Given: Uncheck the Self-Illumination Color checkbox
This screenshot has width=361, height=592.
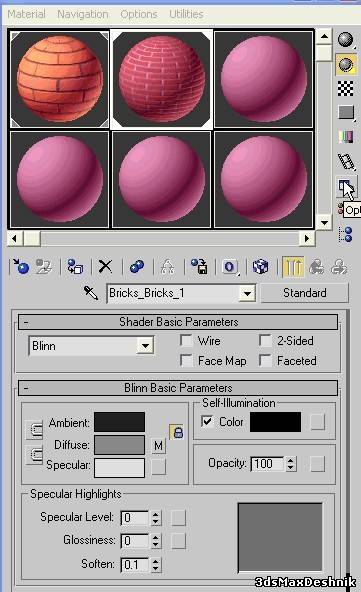Looking at the screenshot, I should click(207, 421).
